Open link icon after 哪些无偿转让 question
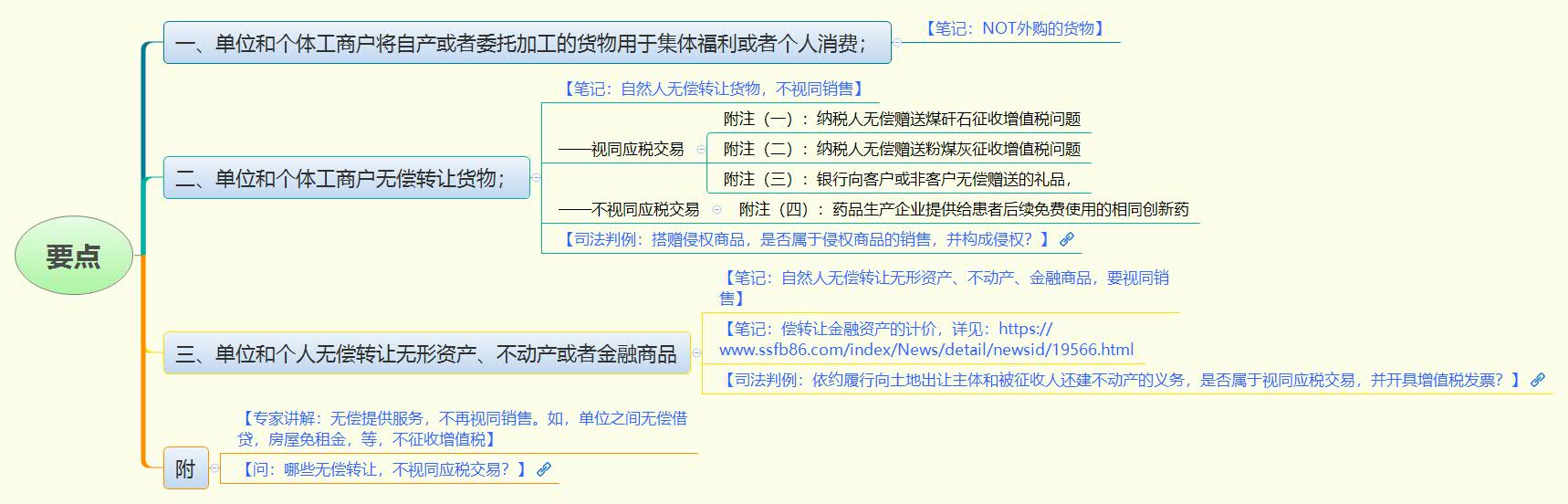The image size is (1568, 504). (x=544, y=469)
